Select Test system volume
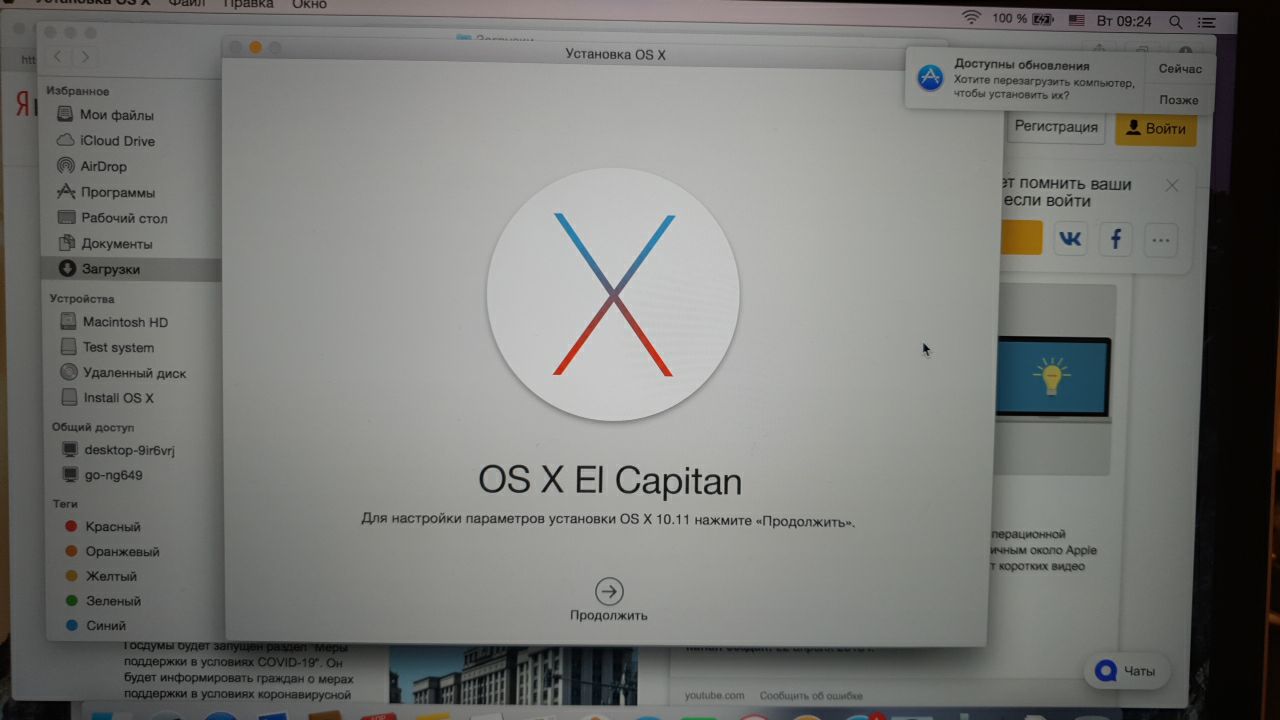Image resolution: width=1280 pixels, height=720 pixels. 107,347
